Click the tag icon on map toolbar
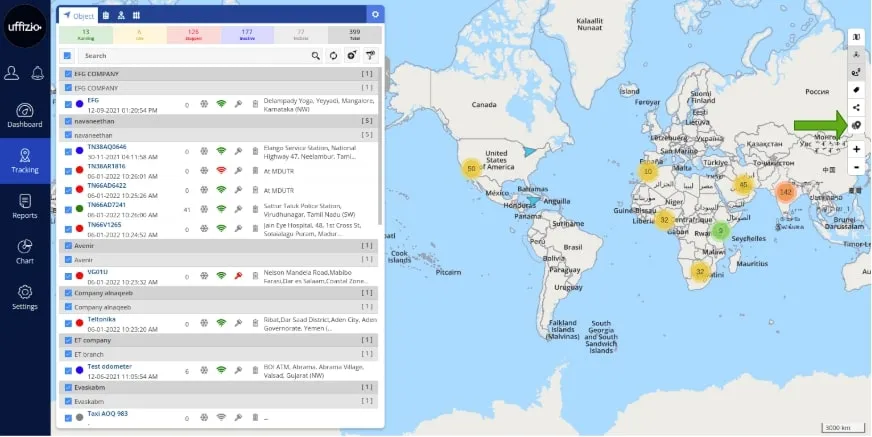The width and height of the screenshot is (872, 437). [x=857, y=90]
